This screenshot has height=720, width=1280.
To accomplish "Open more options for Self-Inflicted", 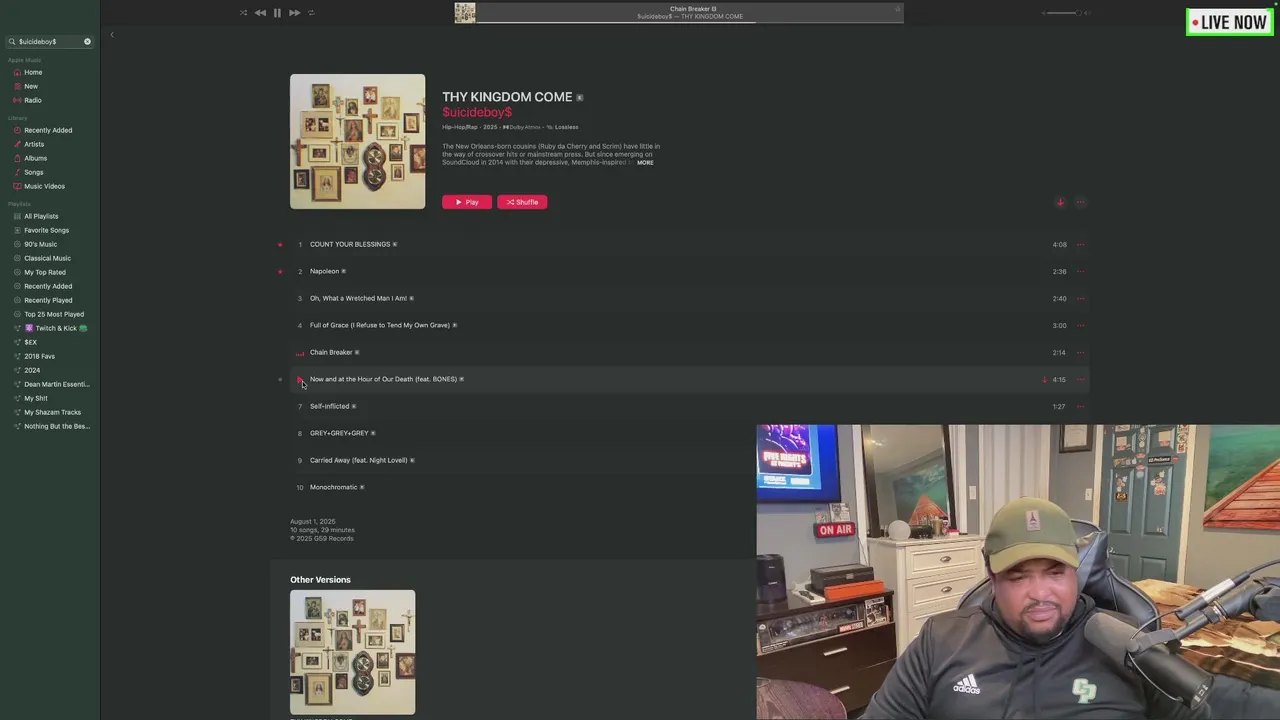I will [1080, 406].
